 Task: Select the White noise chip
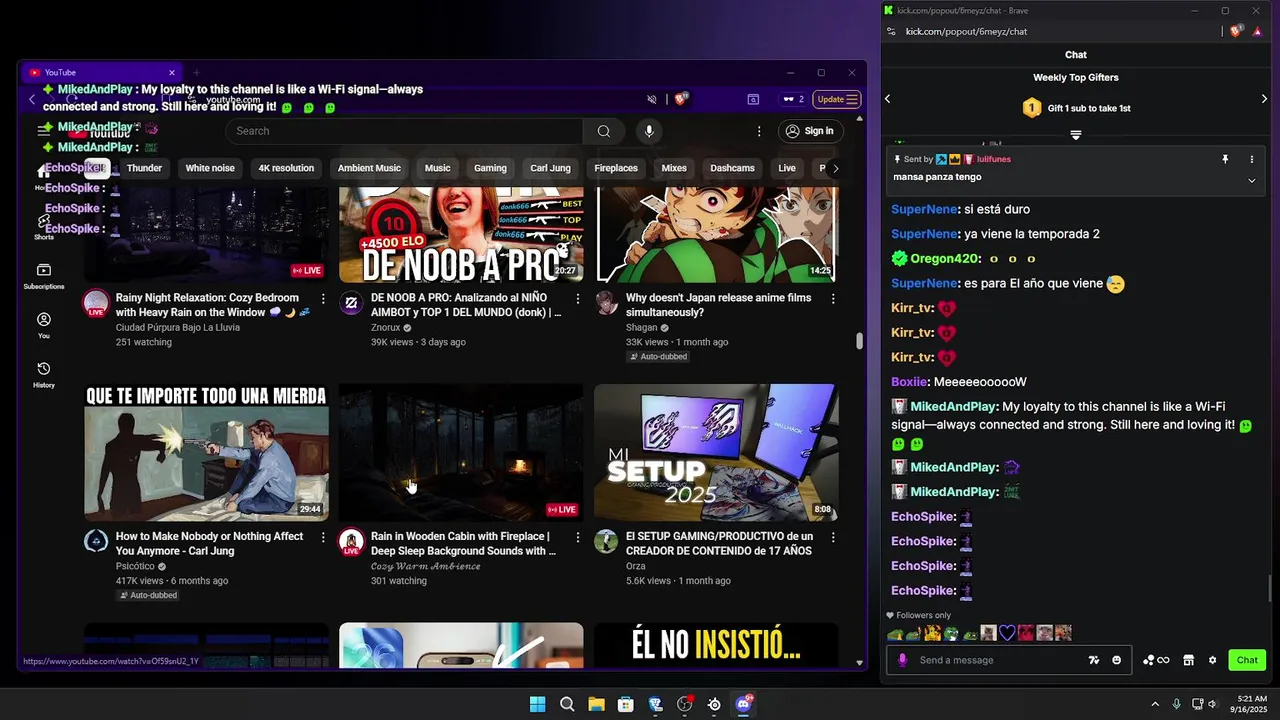tap(210, 168)
